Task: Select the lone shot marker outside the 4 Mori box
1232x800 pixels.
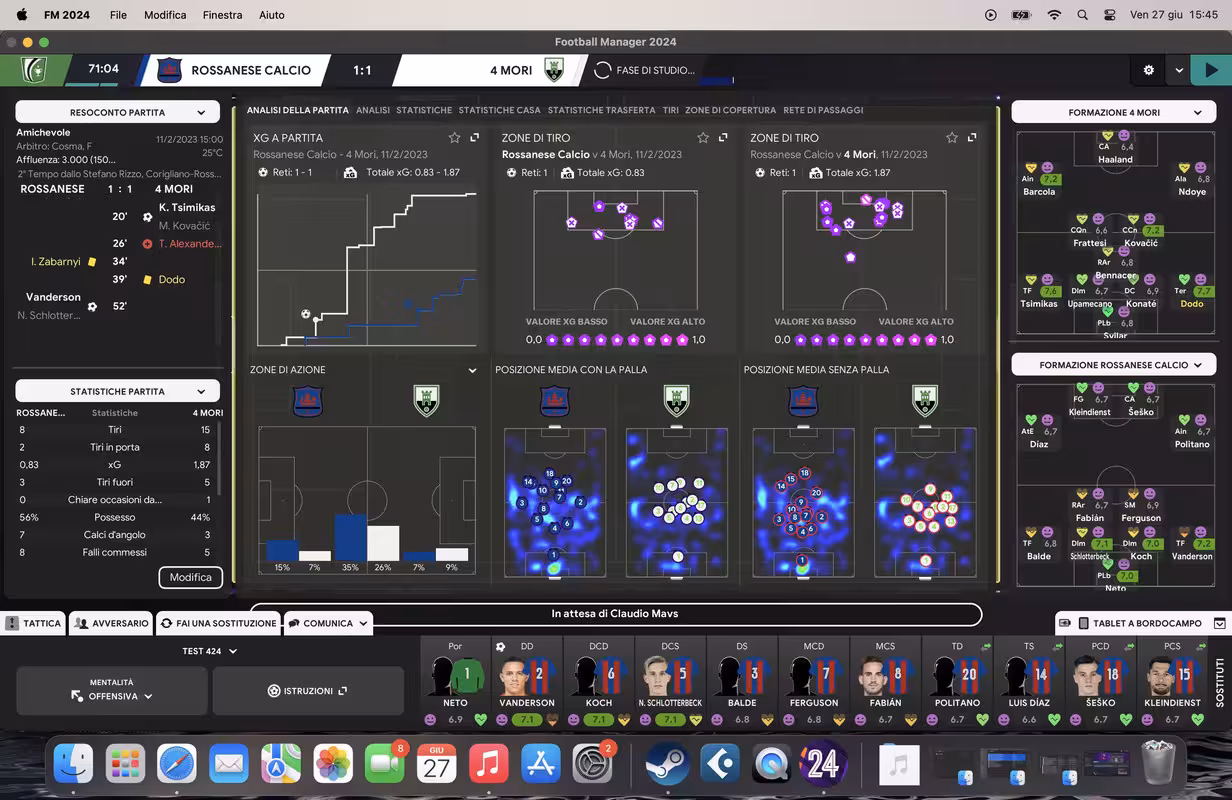Action: (850, 257)
